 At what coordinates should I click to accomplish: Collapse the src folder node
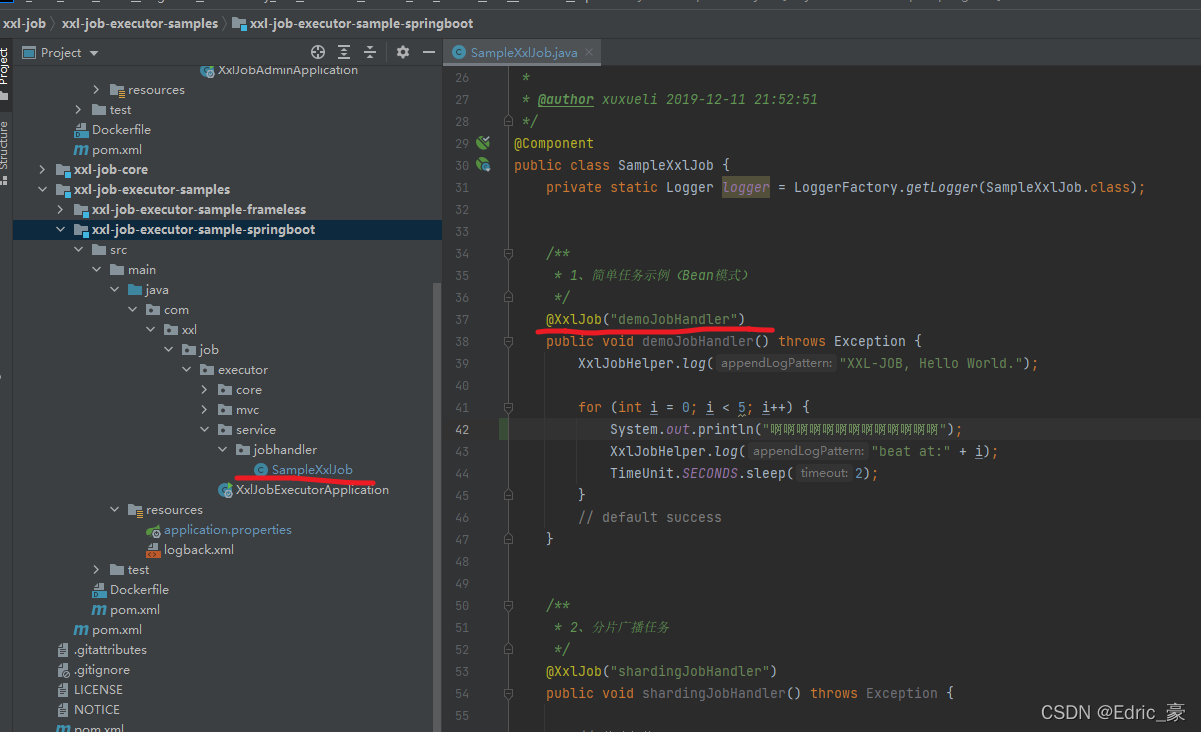click(78, 250)
